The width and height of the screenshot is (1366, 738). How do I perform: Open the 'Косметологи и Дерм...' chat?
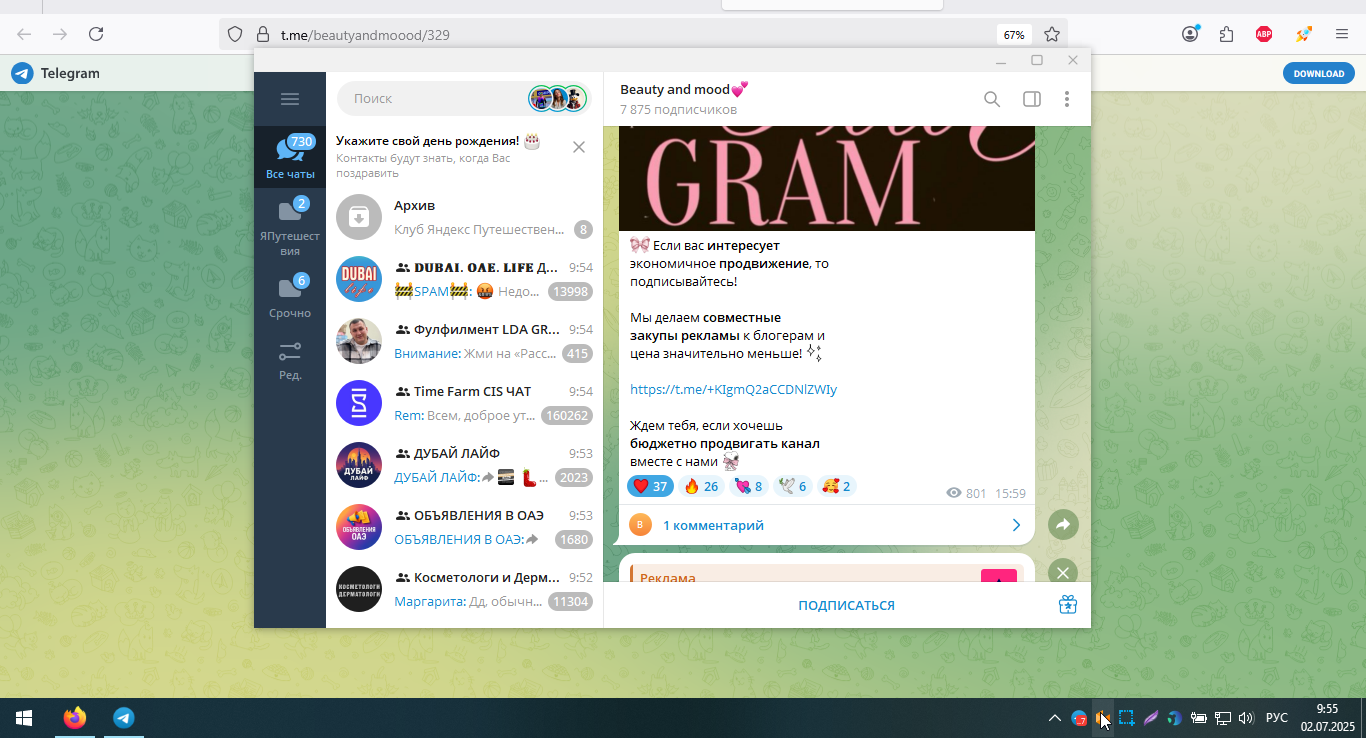(465, 589)
